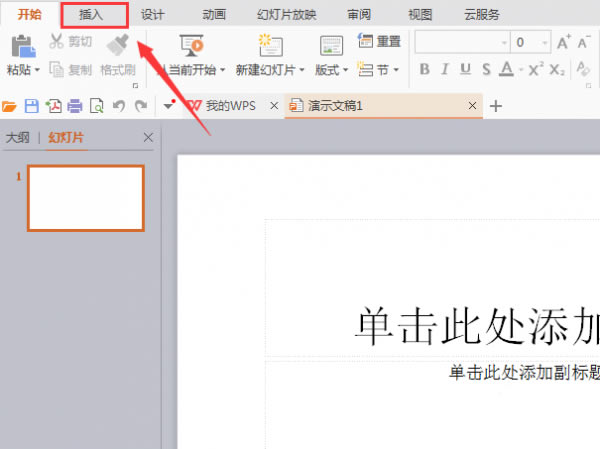Open the Review (审阅) ribbon tab
This screenshot has height=449, width=600.
pos(359,15)
